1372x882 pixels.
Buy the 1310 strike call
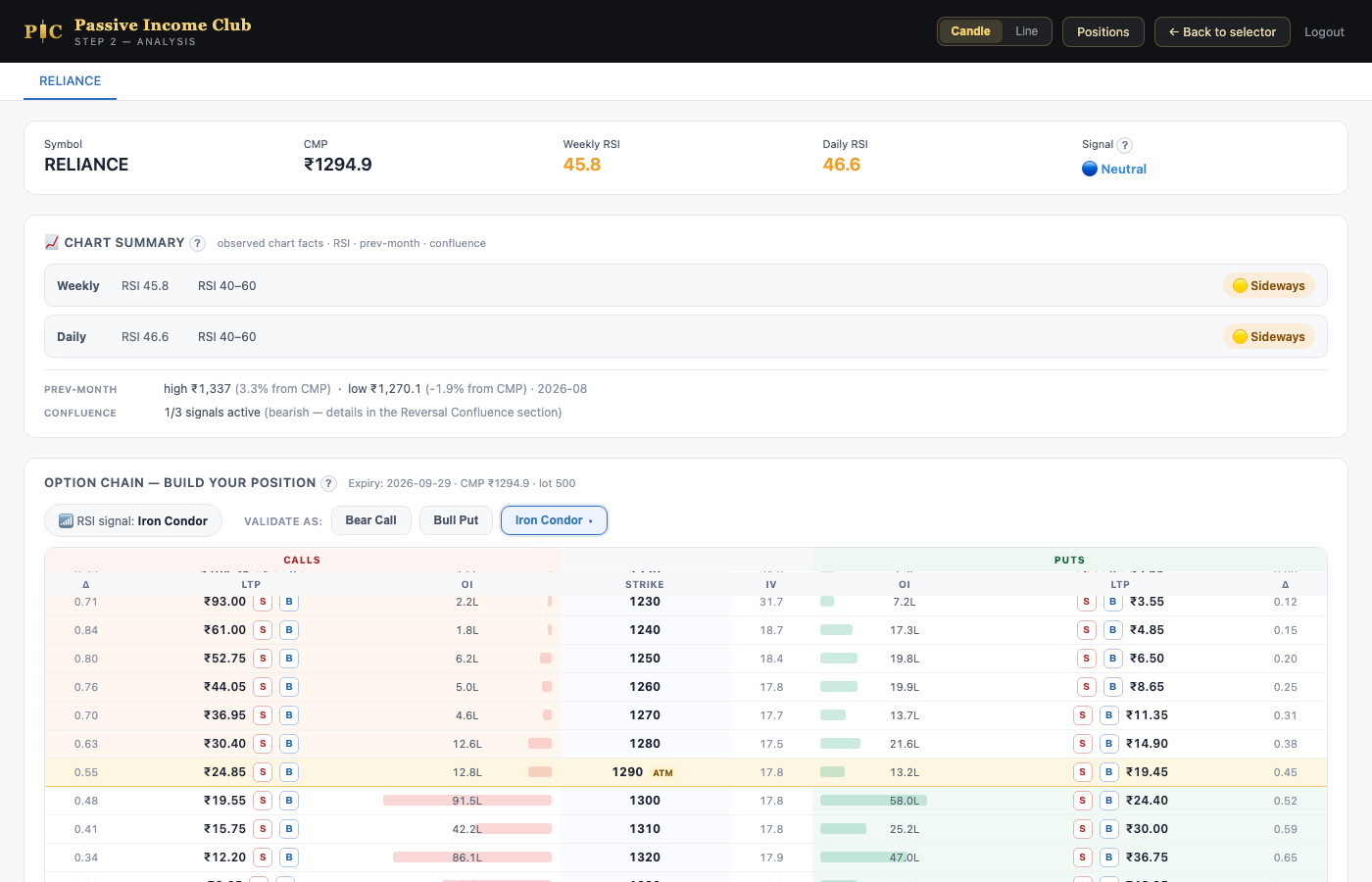(x=289, y=829)
